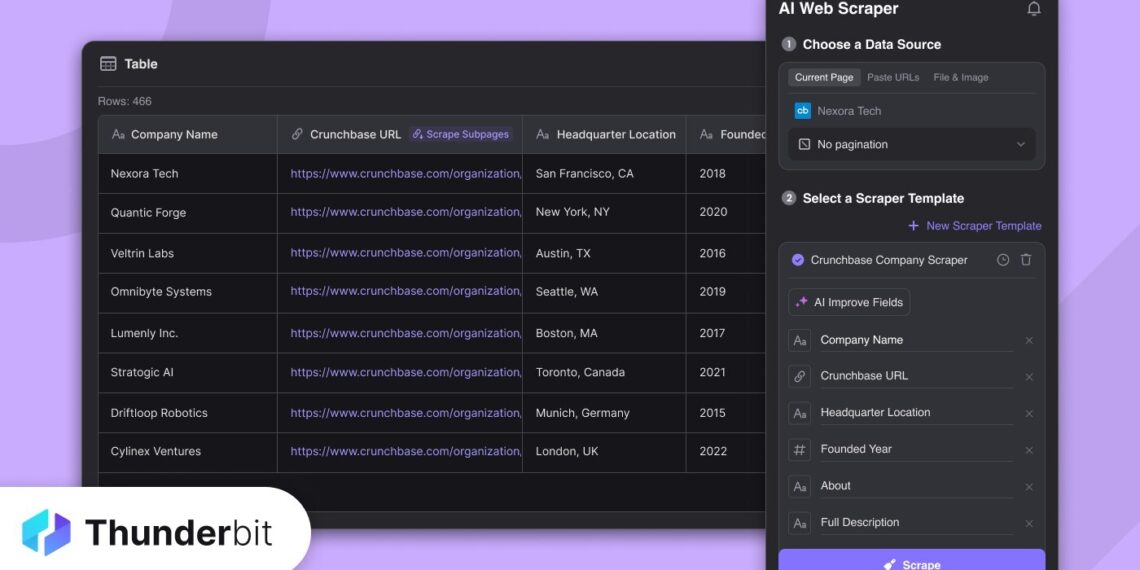1140x570 pixels.
Task: Click the number type icon beside Founded Year
Action: tap(800, 449)
